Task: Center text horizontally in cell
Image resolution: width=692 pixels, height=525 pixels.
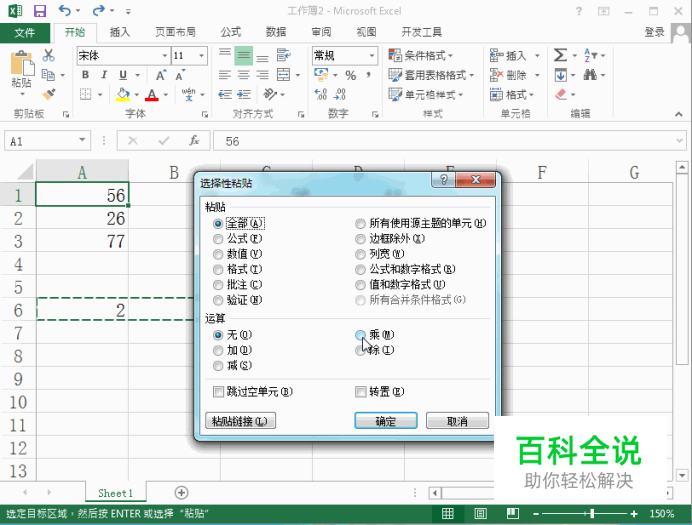Action: pos(244,75)
